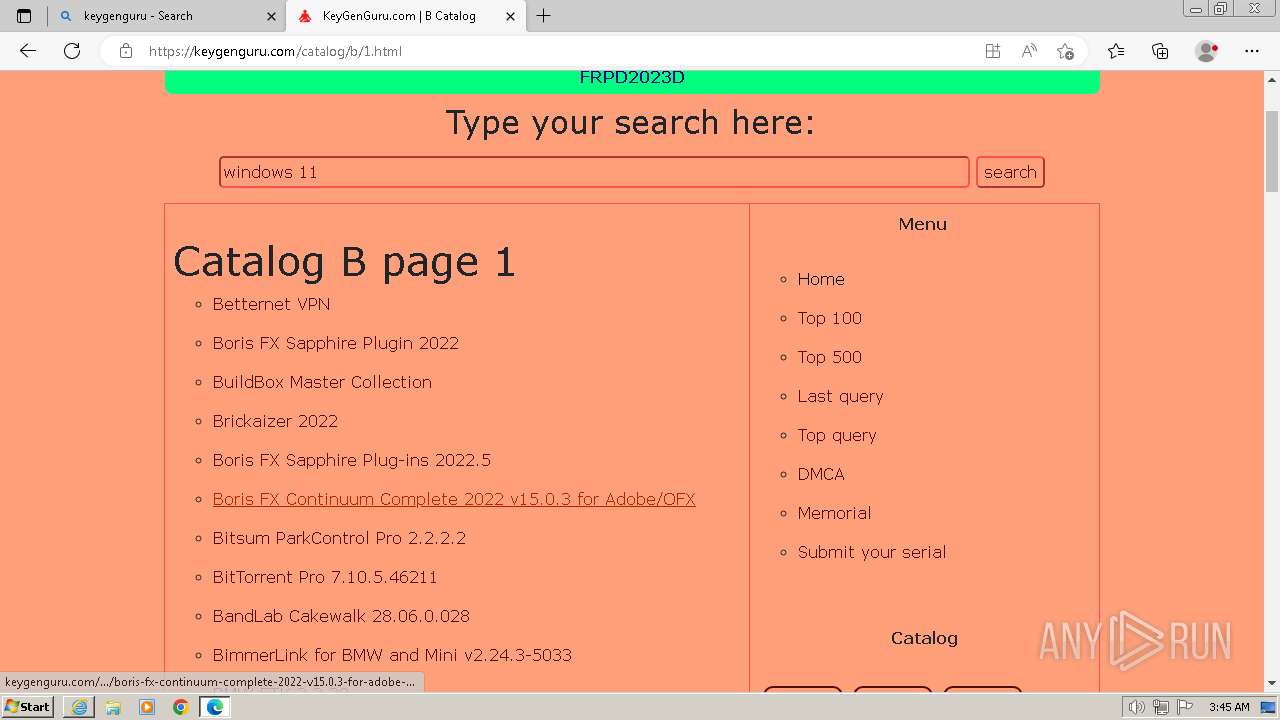
Task: Open the network tray icon
Action: tap(1160, 707)
